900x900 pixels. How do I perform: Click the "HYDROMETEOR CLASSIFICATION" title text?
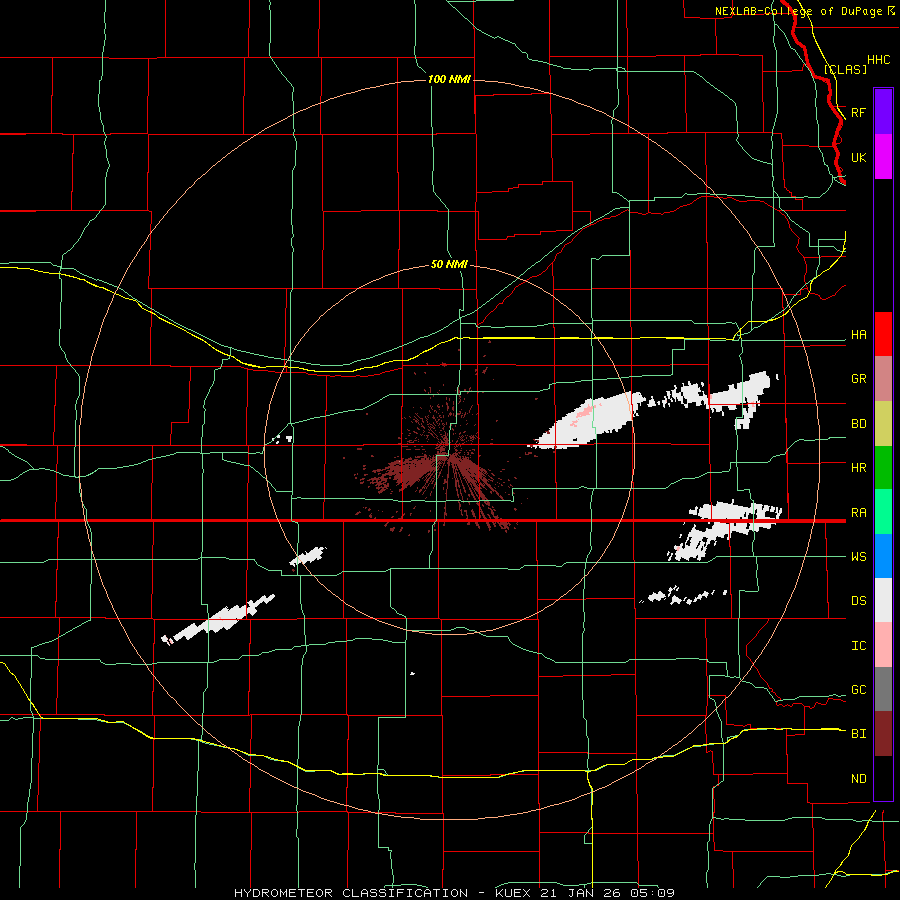point(351,893)
